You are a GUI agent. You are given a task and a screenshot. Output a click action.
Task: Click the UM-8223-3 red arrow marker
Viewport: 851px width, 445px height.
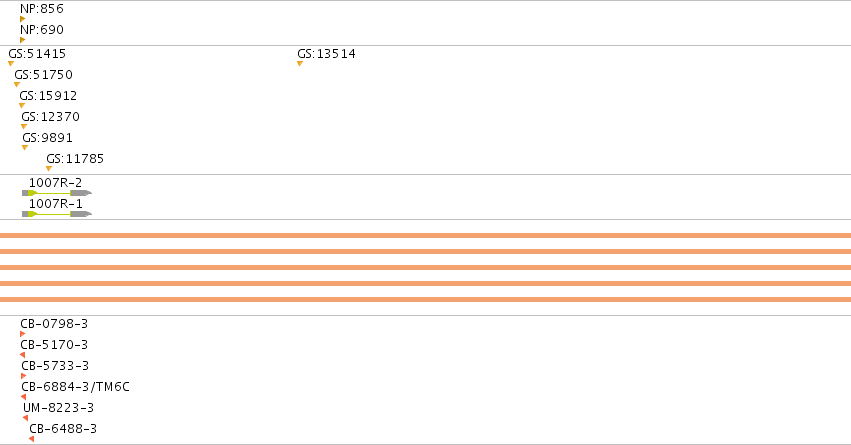pos(25,418)
